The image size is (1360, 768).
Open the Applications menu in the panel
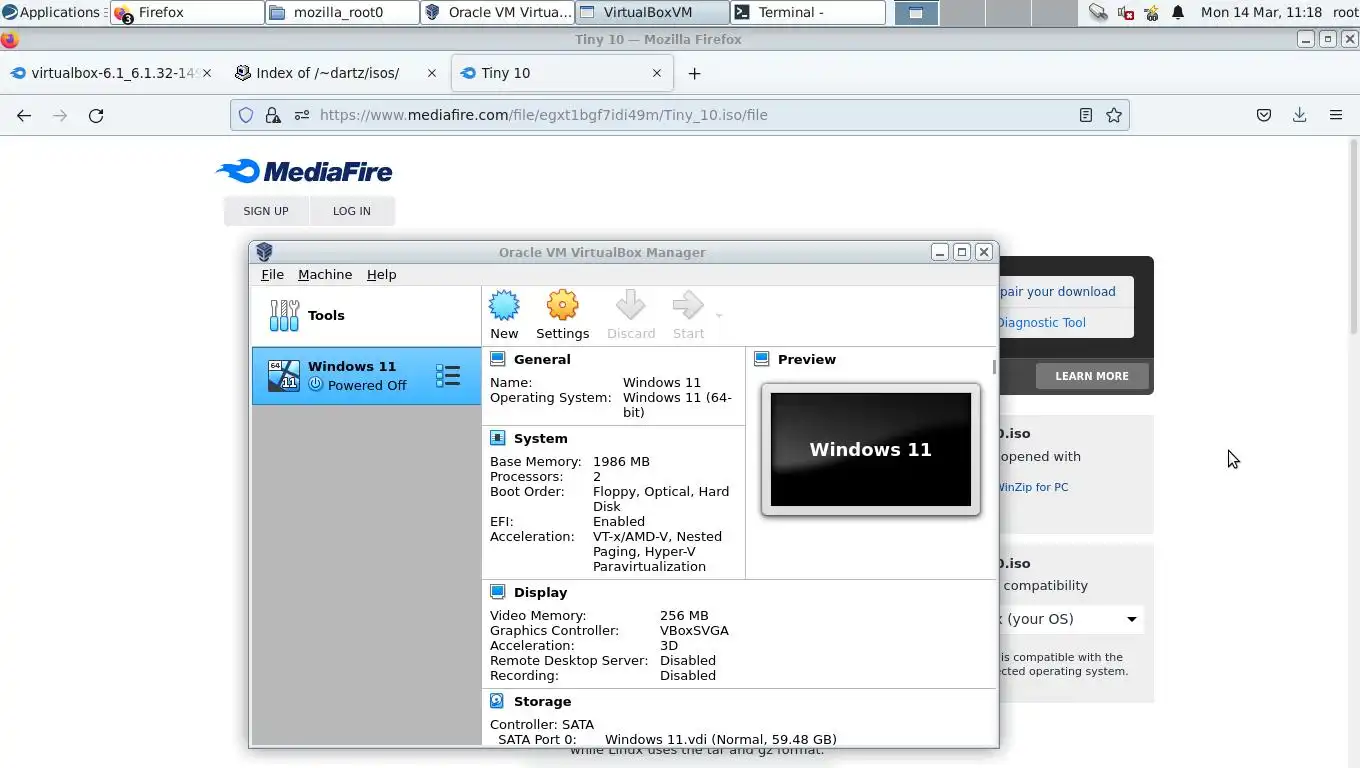point(52,12)
